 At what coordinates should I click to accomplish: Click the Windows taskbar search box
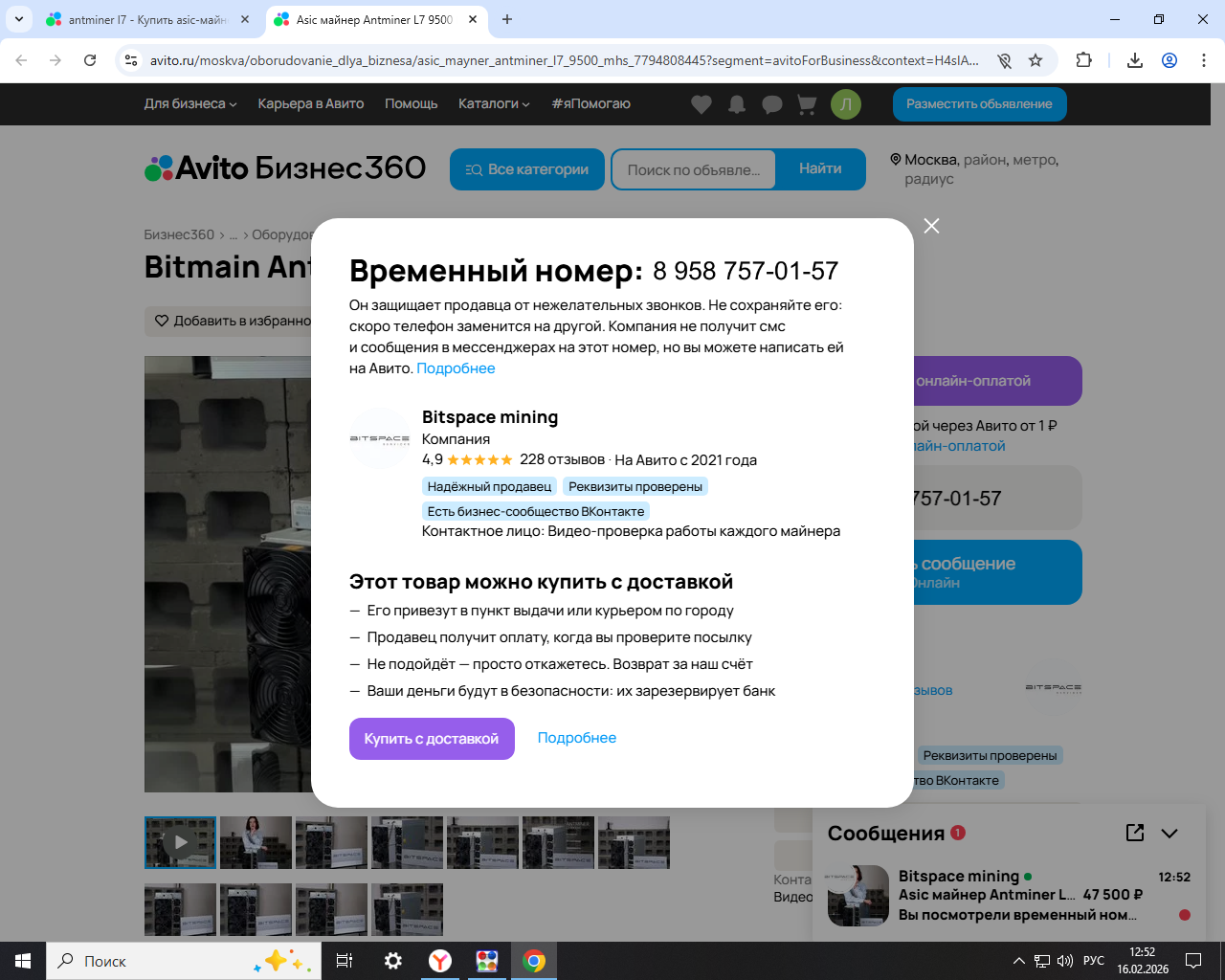click(x=184, y=961)
